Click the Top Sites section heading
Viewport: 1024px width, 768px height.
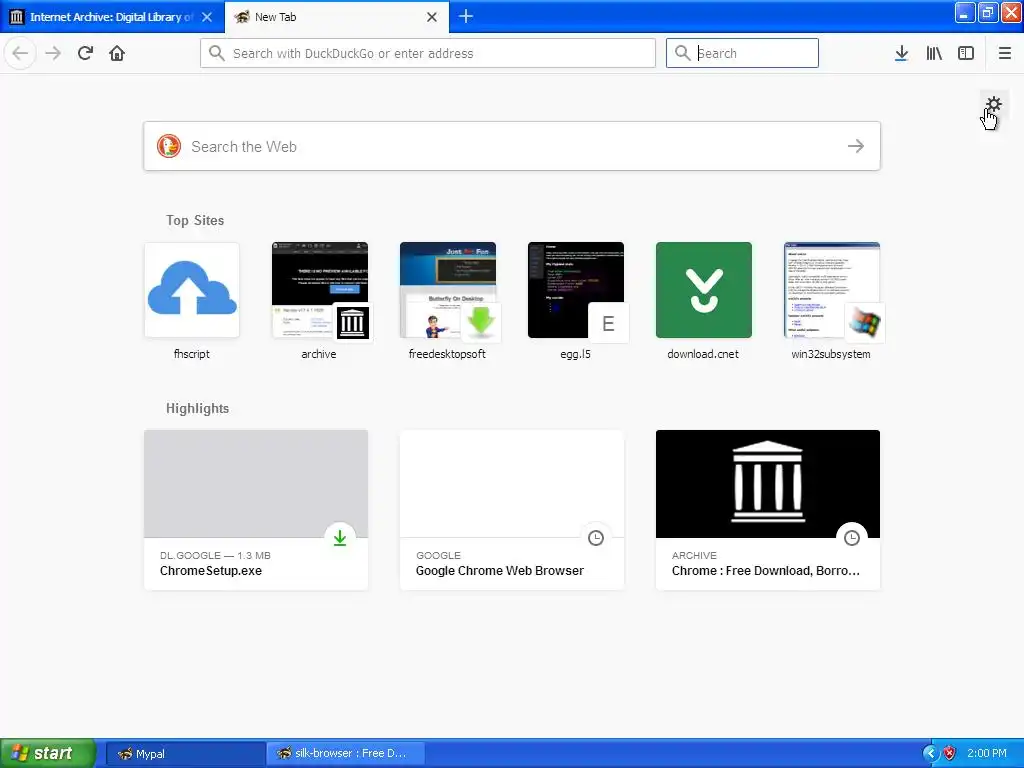[195, 220]
